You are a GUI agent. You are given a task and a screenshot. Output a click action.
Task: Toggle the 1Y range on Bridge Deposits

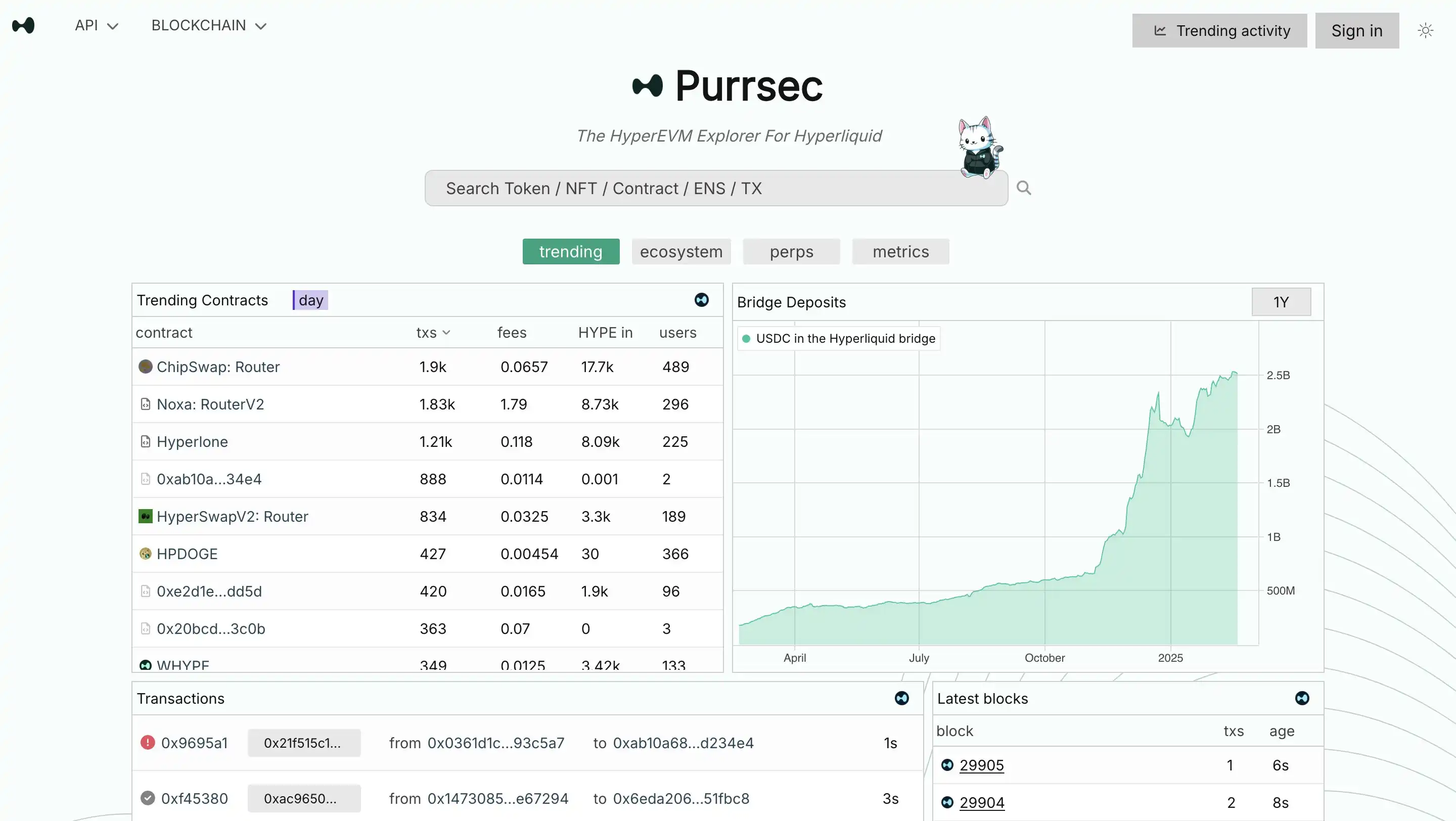pos(1281,302)
